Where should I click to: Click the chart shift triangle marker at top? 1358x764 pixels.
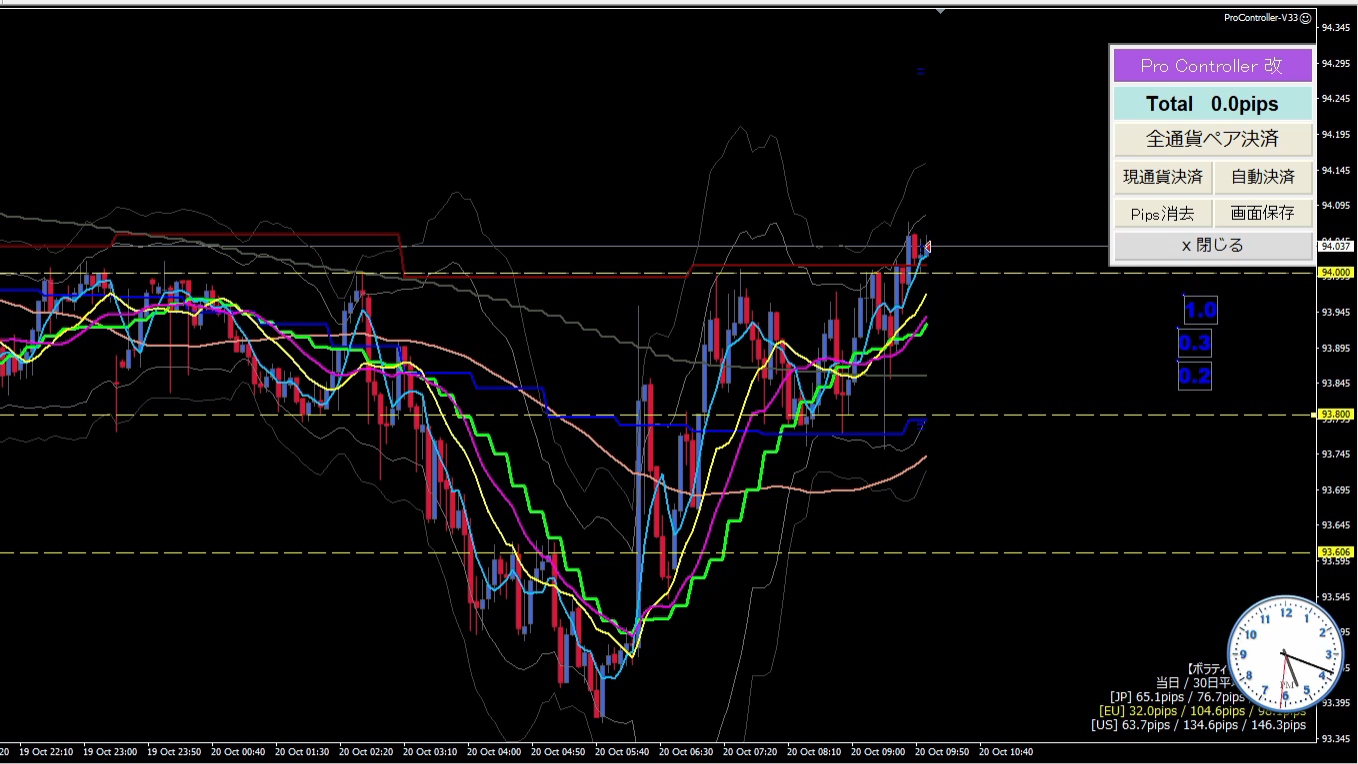[x=940, y=11]
